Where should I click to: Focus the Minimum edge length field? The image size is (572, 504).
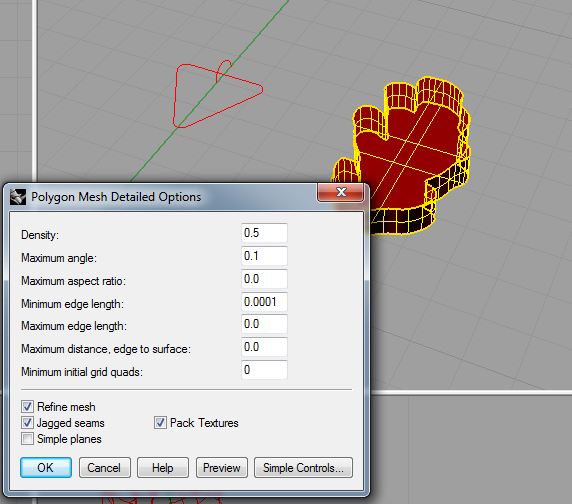264,302
